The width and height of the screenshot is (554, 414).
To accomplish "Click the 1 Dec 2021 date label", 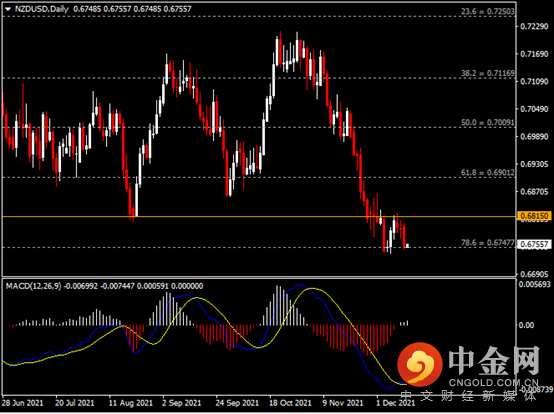I will coord(396,403).
